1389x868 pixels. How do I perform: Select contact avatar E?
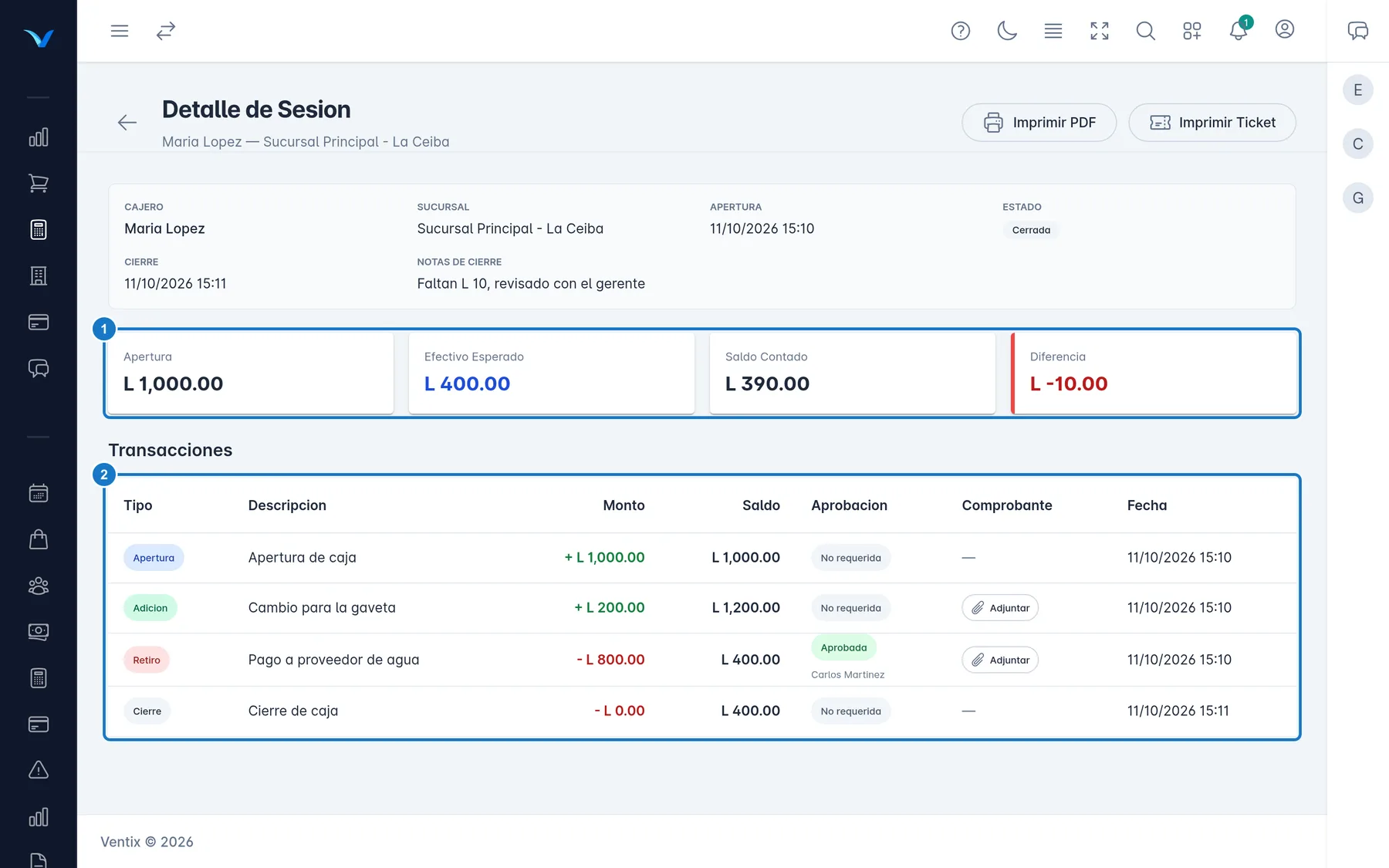point(1358,90)
